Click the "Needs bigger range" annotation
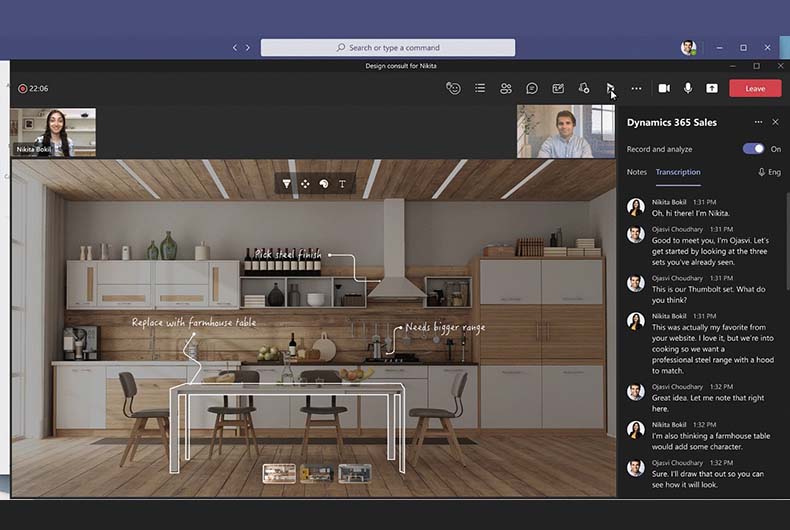The image size is (790, 530). point(445,328)
